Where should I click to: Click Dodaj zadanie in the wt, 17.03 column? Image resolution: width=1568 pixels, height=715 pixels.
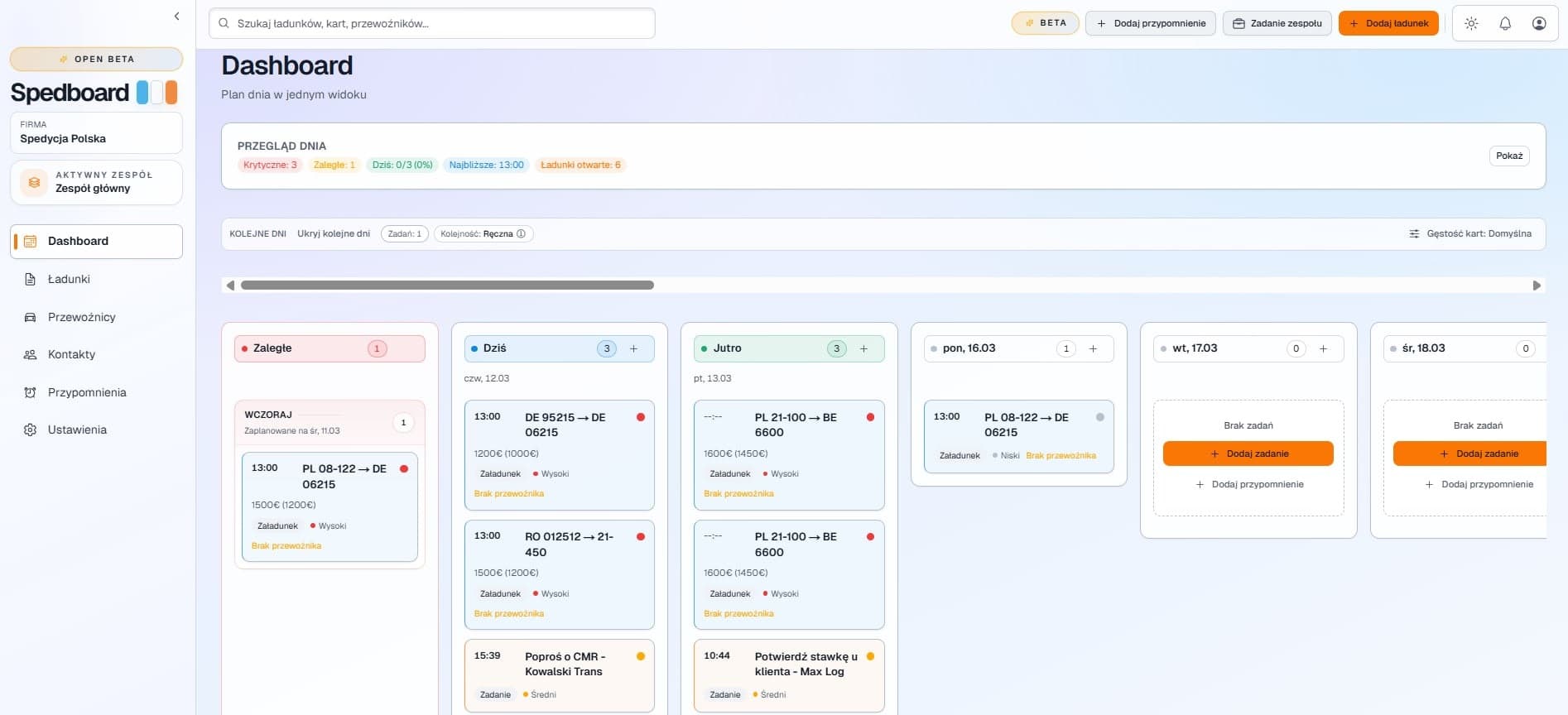click(1248, 453)
